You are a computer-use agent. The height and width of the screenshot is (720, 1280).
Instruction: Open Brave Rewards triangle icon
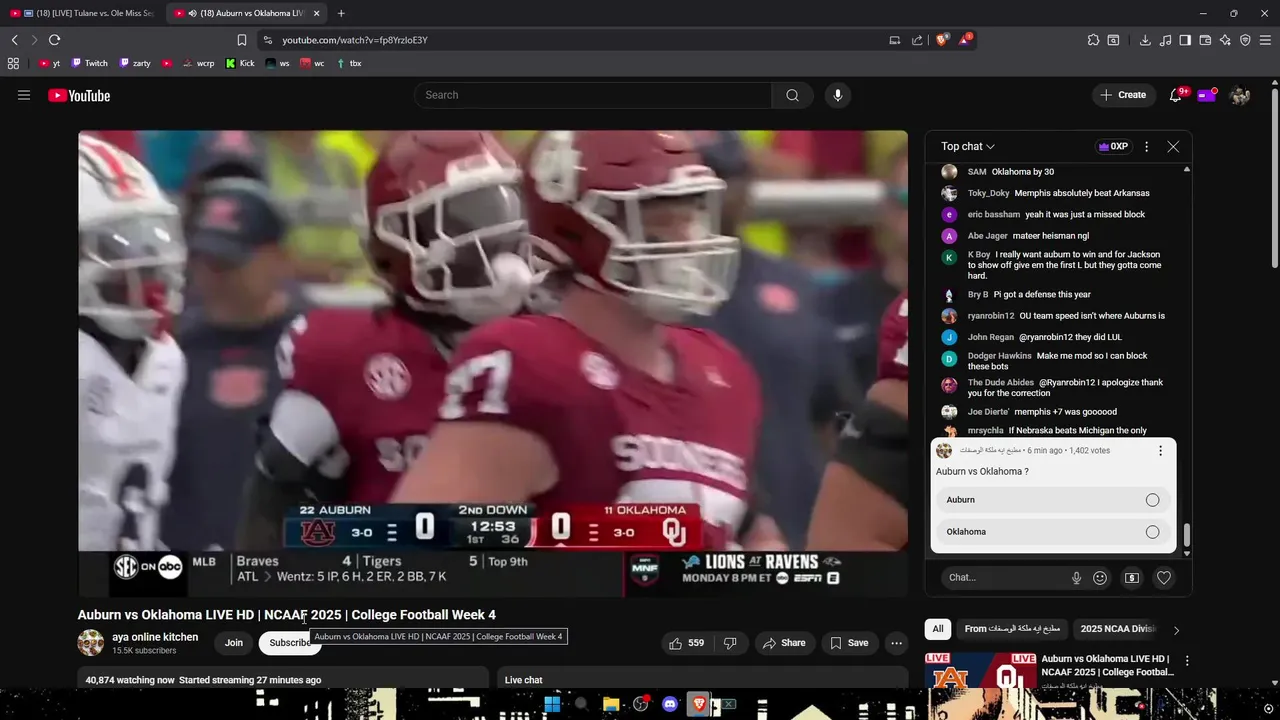point(965,40)
